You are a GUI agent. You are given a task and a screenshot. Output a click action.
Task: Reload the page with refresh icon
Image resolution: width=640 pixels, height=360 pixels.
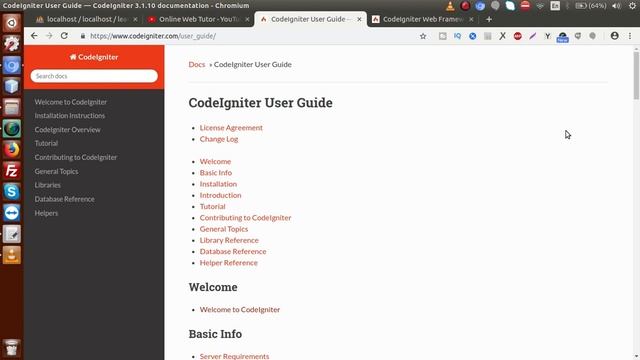64,36
